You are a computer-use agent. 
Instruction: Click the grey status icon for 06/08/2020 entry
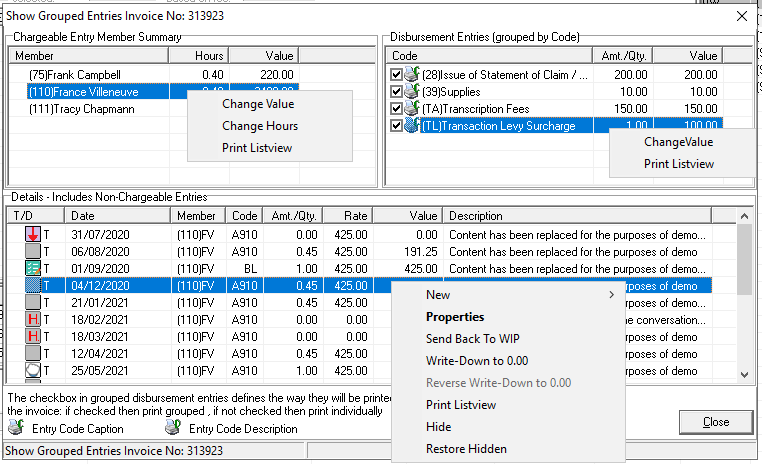(33, 252)
